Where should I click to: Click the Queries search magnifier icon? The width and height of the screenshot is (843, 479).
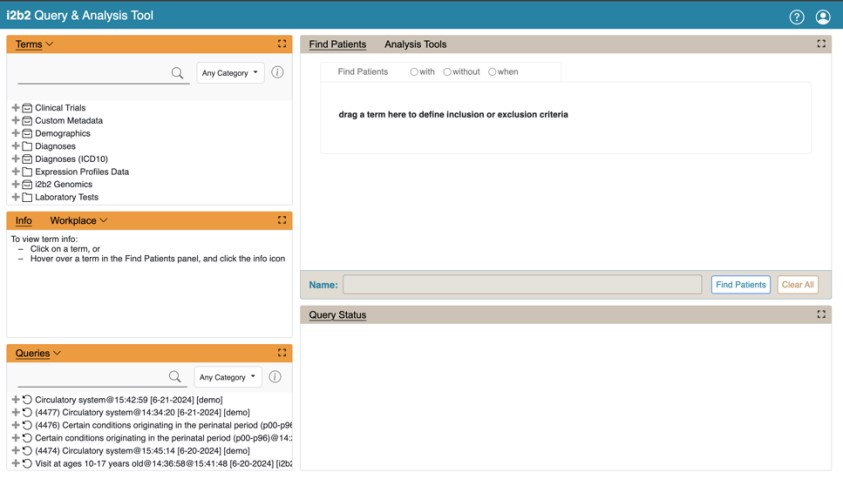(x=175, y=377)
